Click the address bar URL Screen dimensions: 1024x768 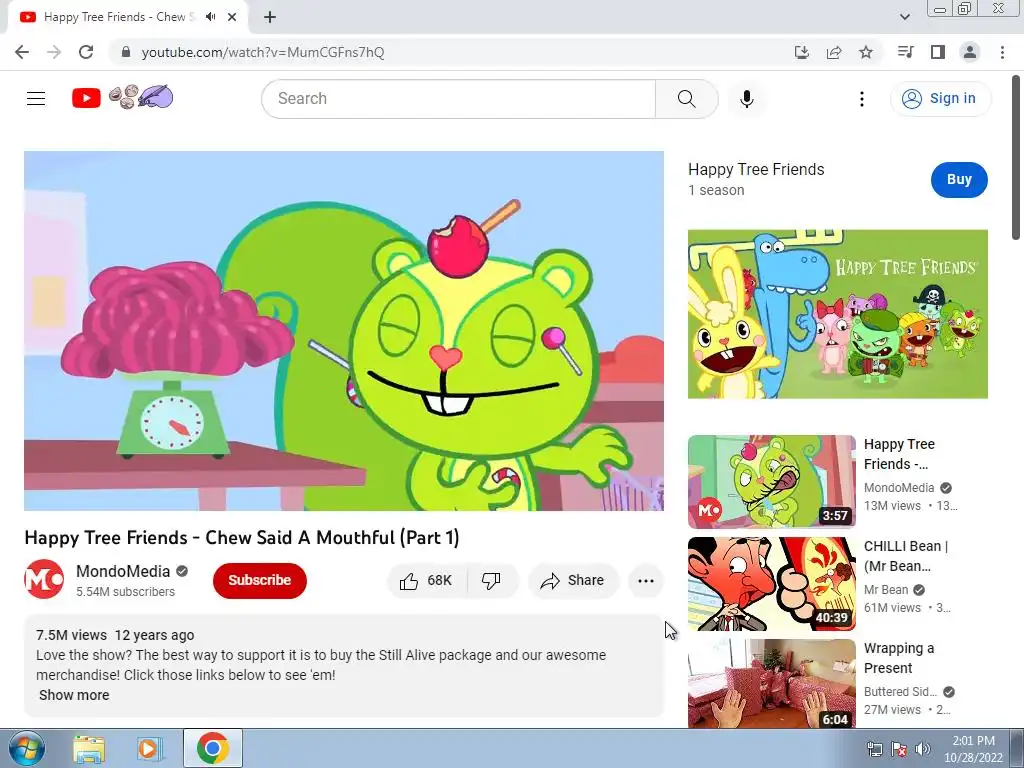point(263,52)
